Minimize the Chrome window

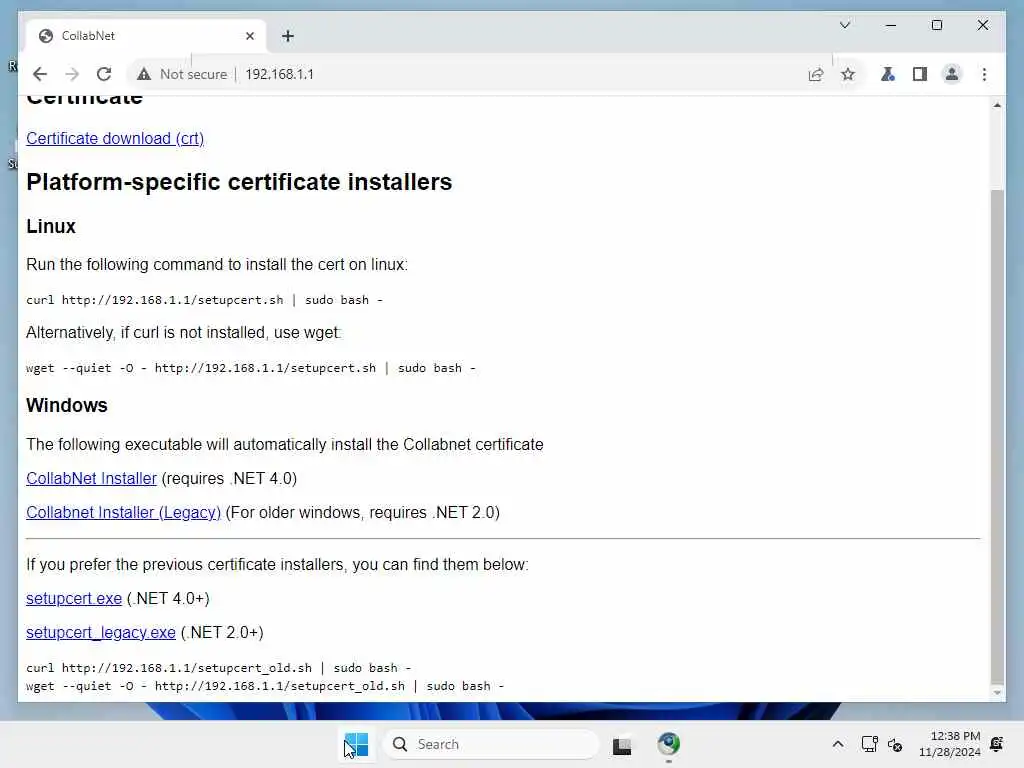coord(891,25)
